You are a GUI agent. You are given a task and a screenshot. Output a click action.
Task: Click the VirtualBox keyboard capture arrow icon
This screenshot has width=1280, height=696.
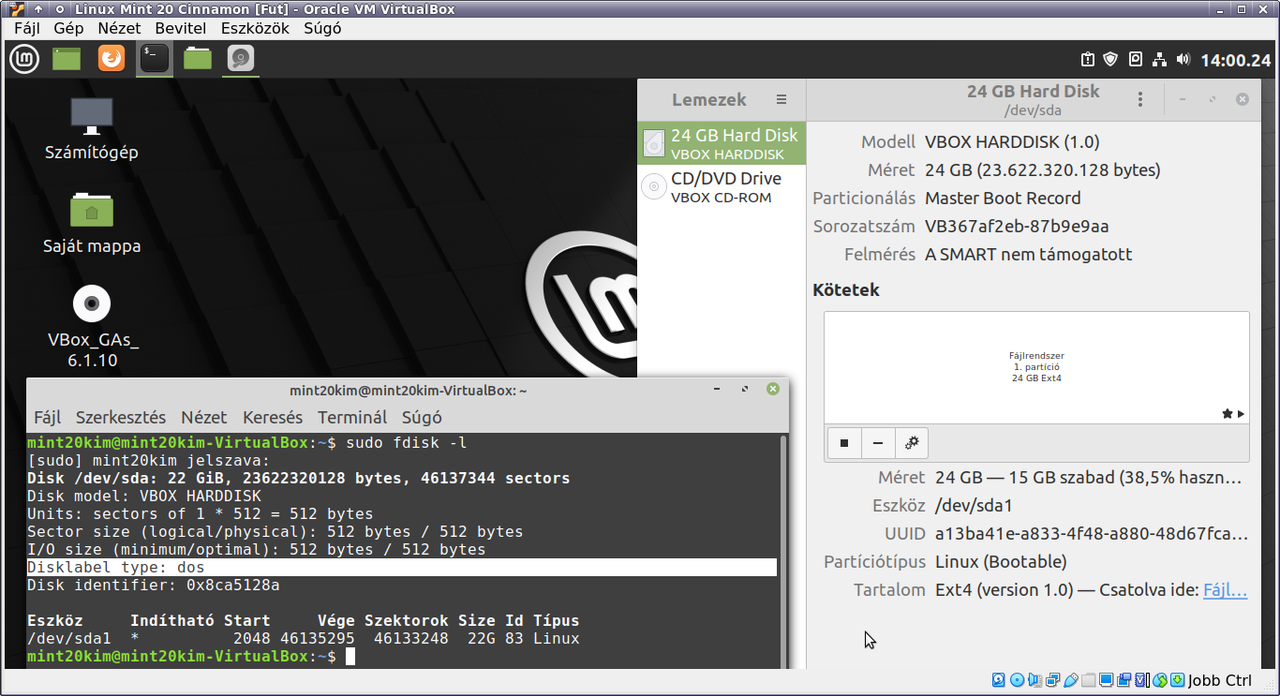click(1177, 680)
